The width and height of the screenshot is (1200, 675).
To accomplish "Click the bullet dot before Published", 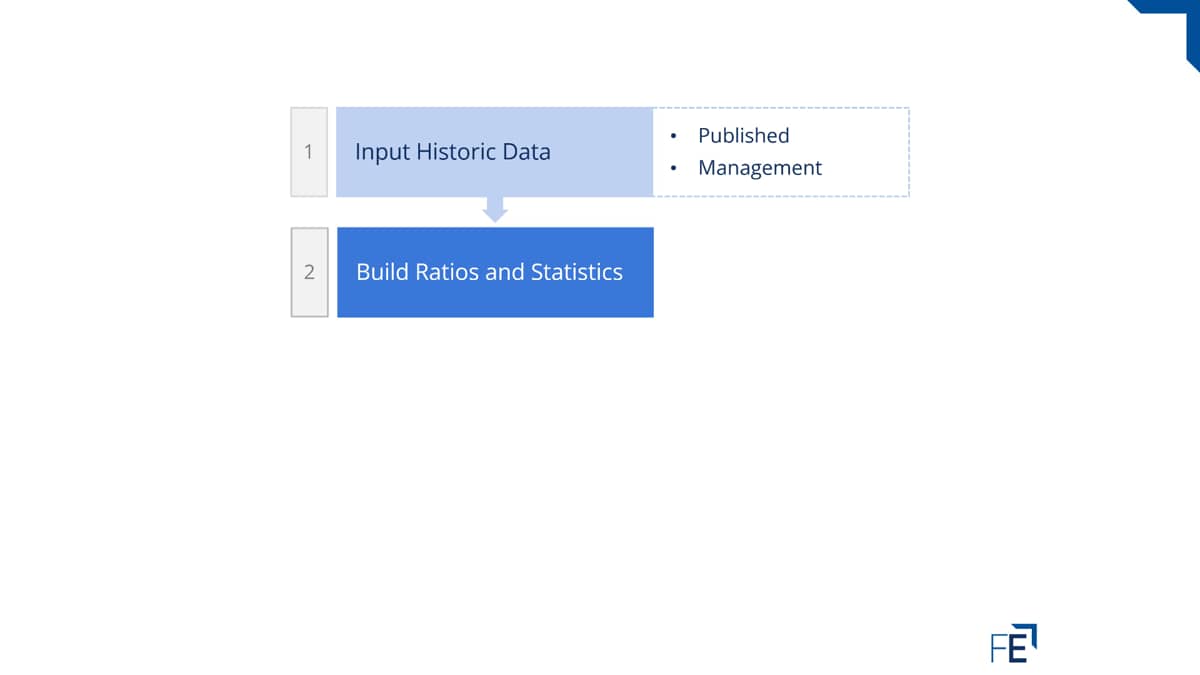I will (675, 136).
